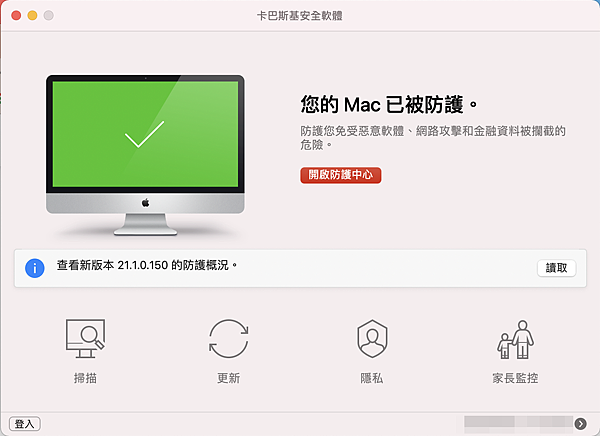Click the 卡巴斯基安全軟體 window title

(300, 16)
